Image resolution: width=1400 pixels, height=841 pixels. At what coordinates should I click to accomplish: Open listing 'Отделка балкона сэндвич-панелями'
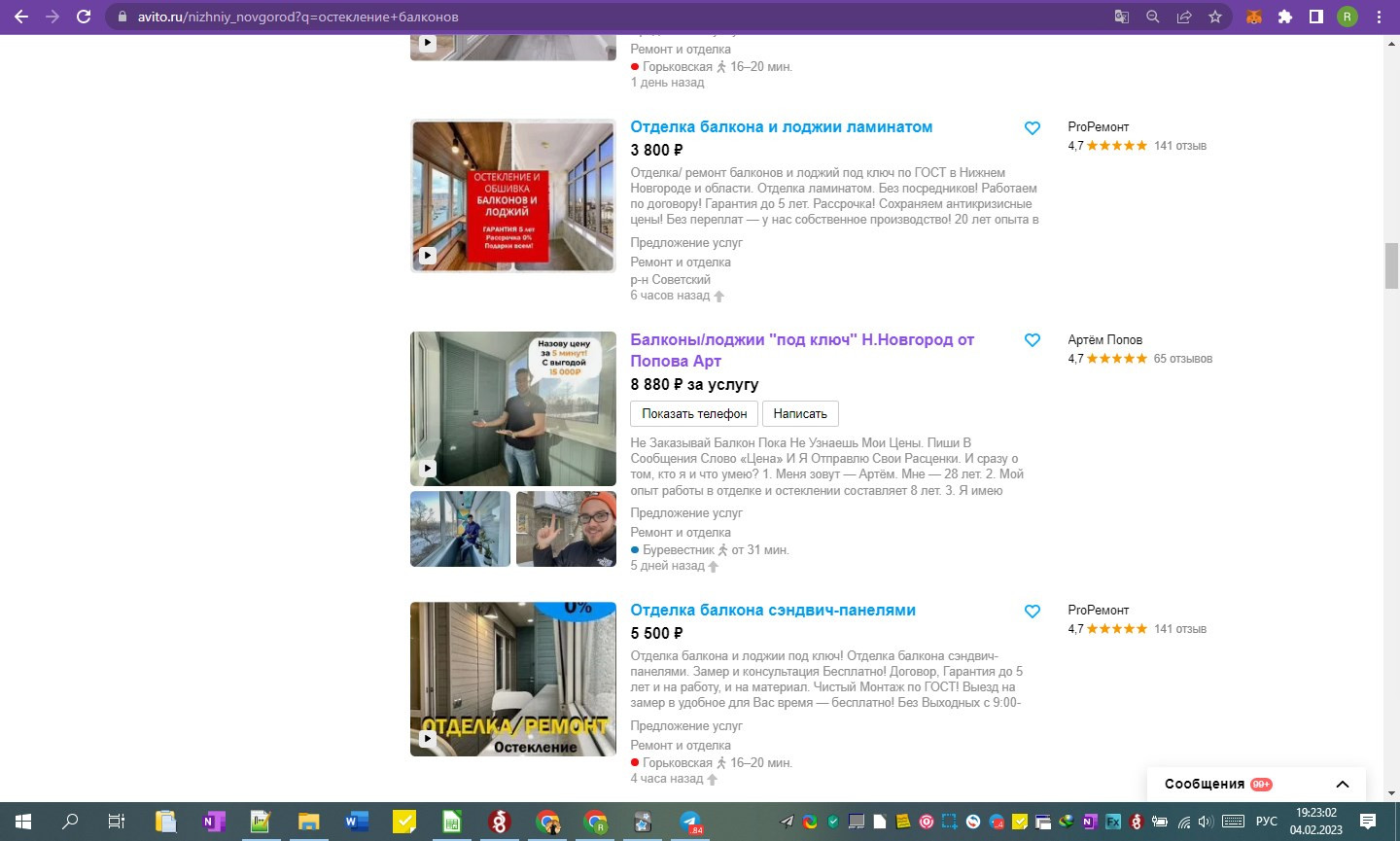click(x=773, y=611)
